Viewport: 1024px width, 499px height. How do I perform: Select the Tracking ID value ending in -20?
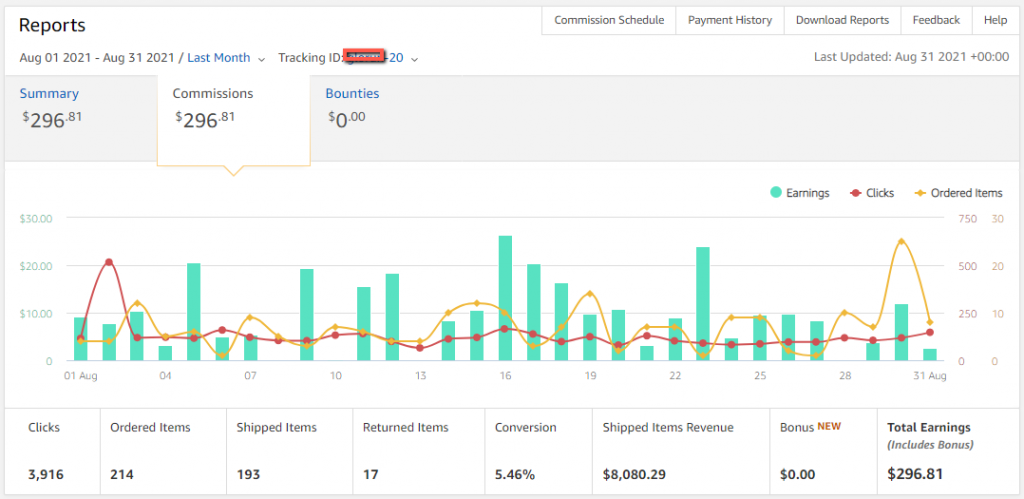pyautogui.click(x=374, y=57)
